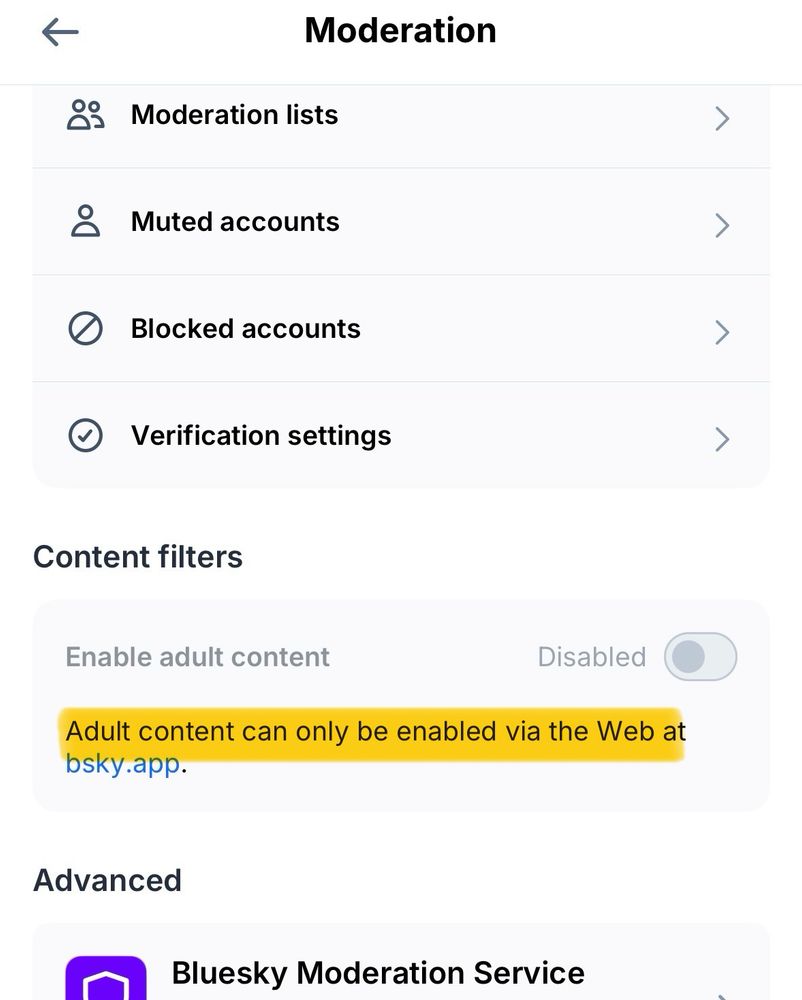Expand Verification settings with the right arrow

(722, 439)
